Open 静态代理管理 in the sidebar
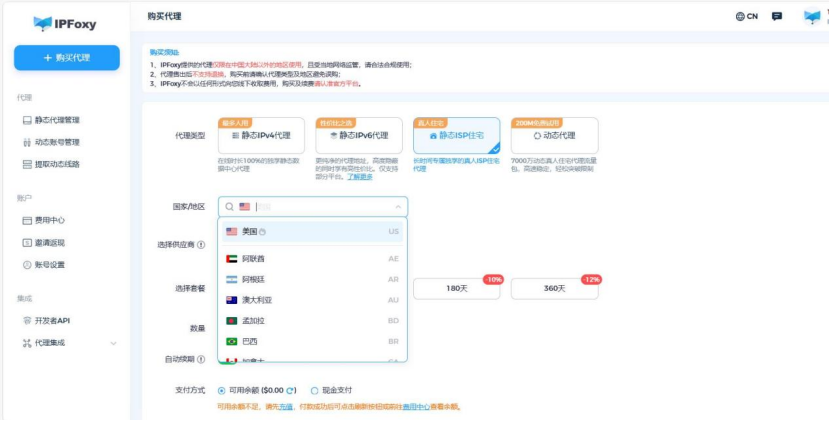The image size is (830, 421). coord(58,120)
